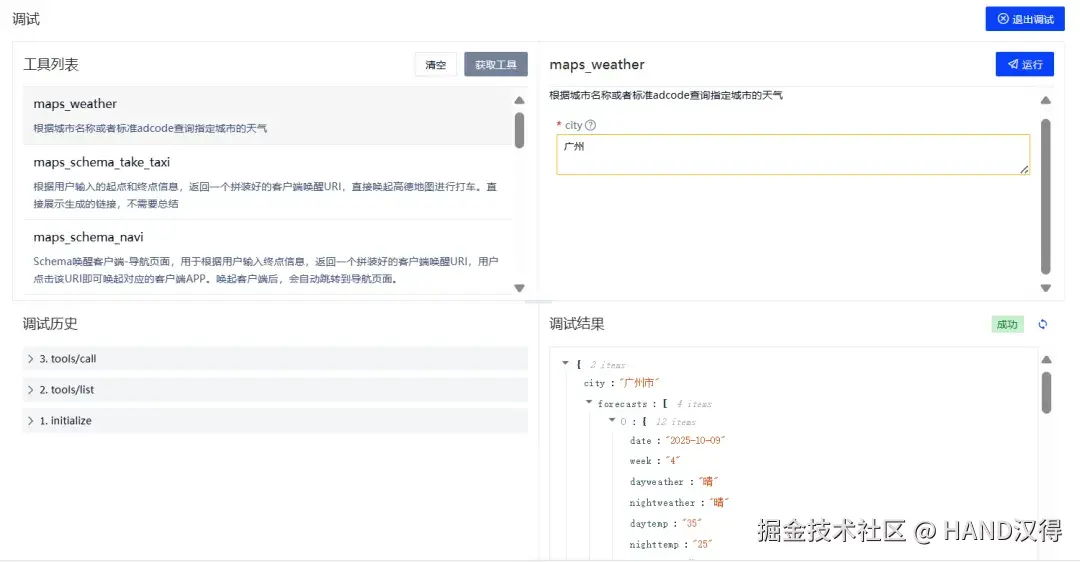Collapse the forecasts array node
The width and height of the screenshot is (1080, 562).
pyautogui.click(x=589, y=402)
